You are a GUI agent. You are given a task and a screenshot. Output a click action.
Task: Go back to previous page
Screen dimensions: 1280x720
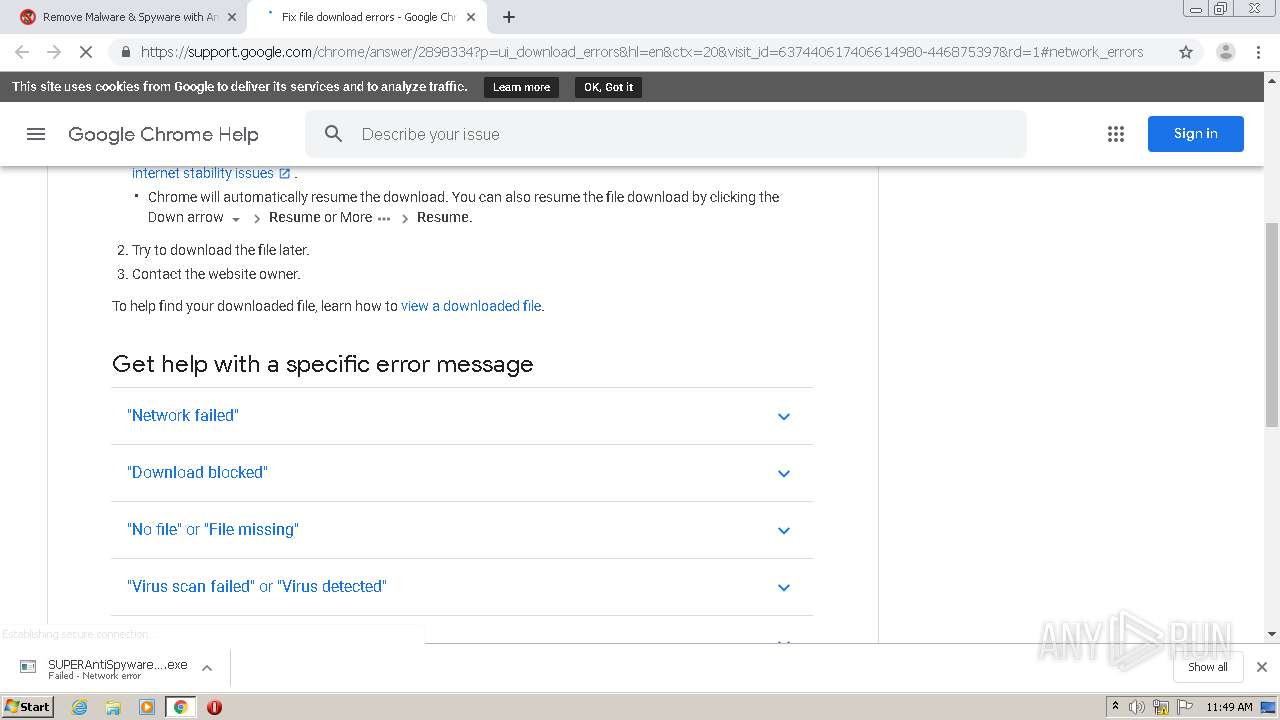coord(22,52)
